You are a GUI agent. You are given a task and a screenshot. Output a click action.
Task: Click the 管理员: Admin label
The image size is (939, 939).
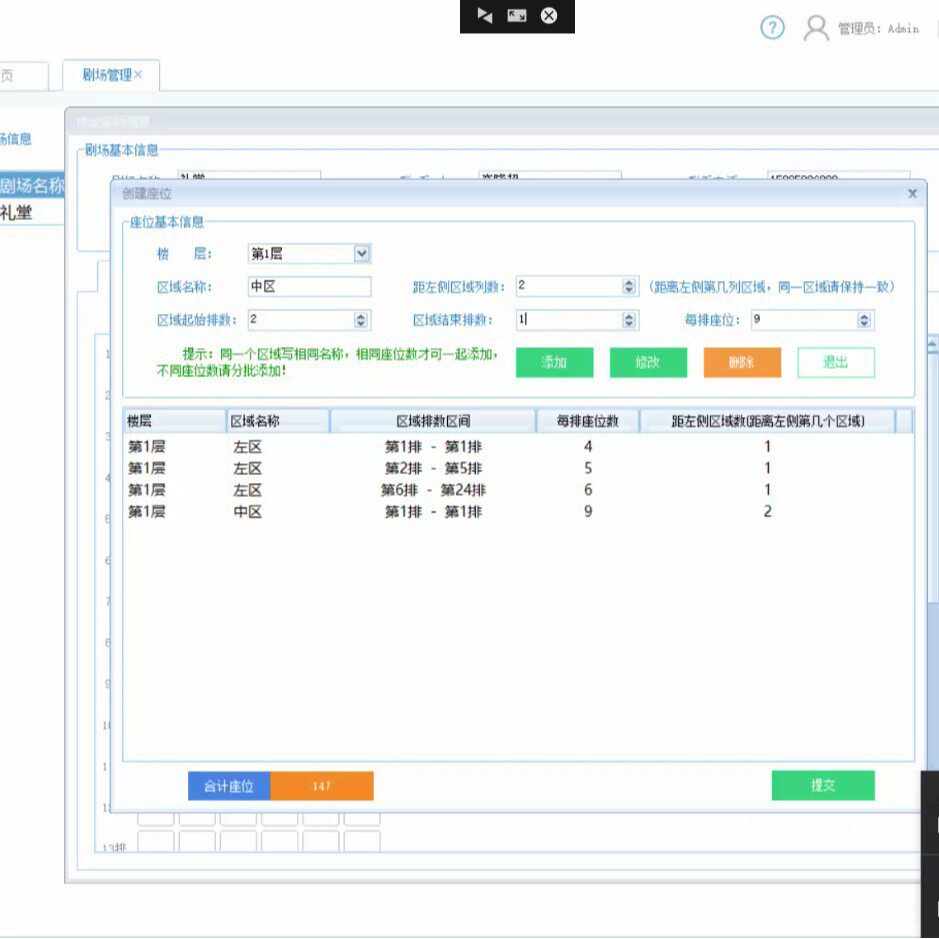878,29
